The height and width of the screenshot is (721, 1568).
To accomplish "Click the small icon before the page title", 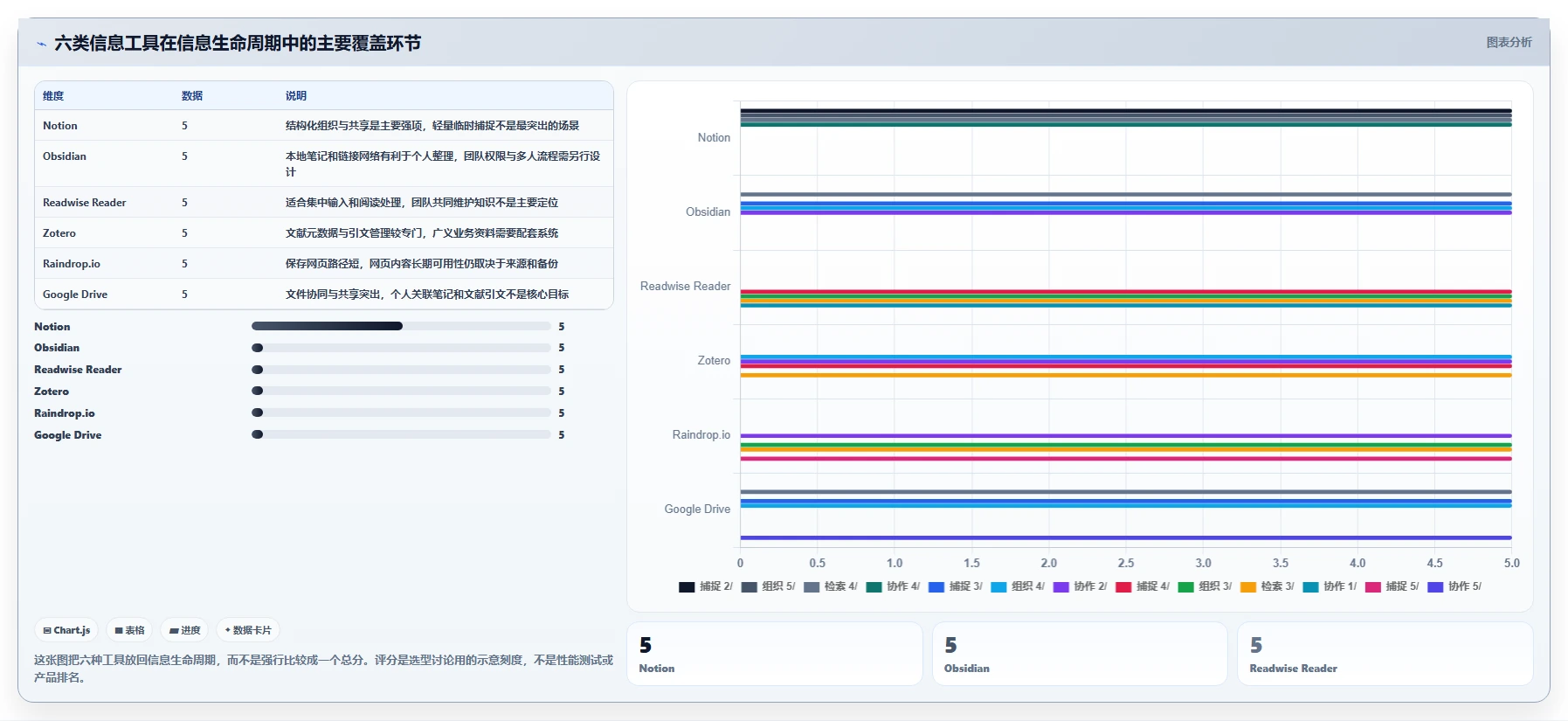I will click(x=41, y=44).
